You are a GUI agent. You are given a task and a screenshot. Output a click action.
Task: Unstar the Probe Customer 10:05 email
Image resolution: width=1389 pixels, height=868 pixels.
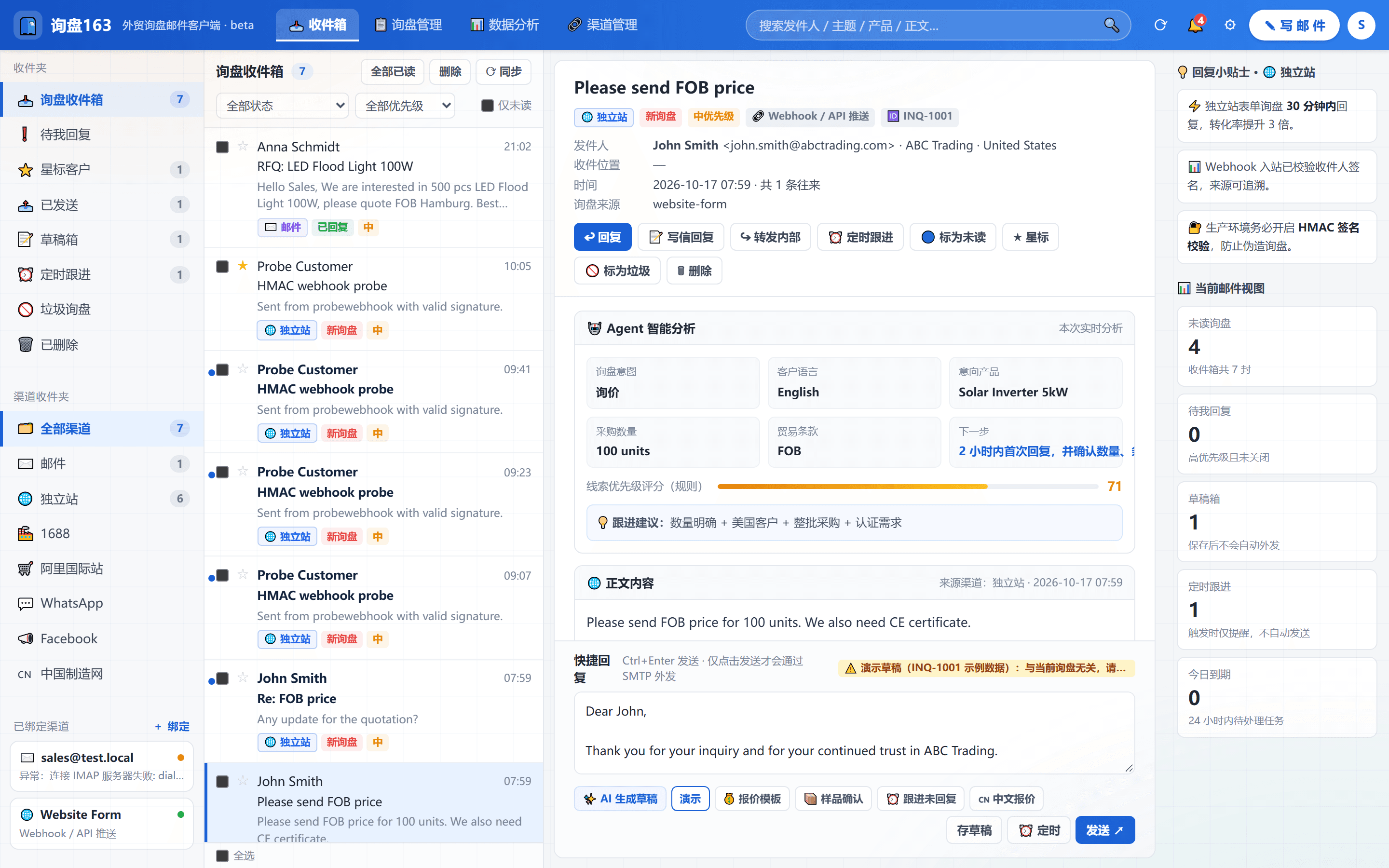coord(243,265)
